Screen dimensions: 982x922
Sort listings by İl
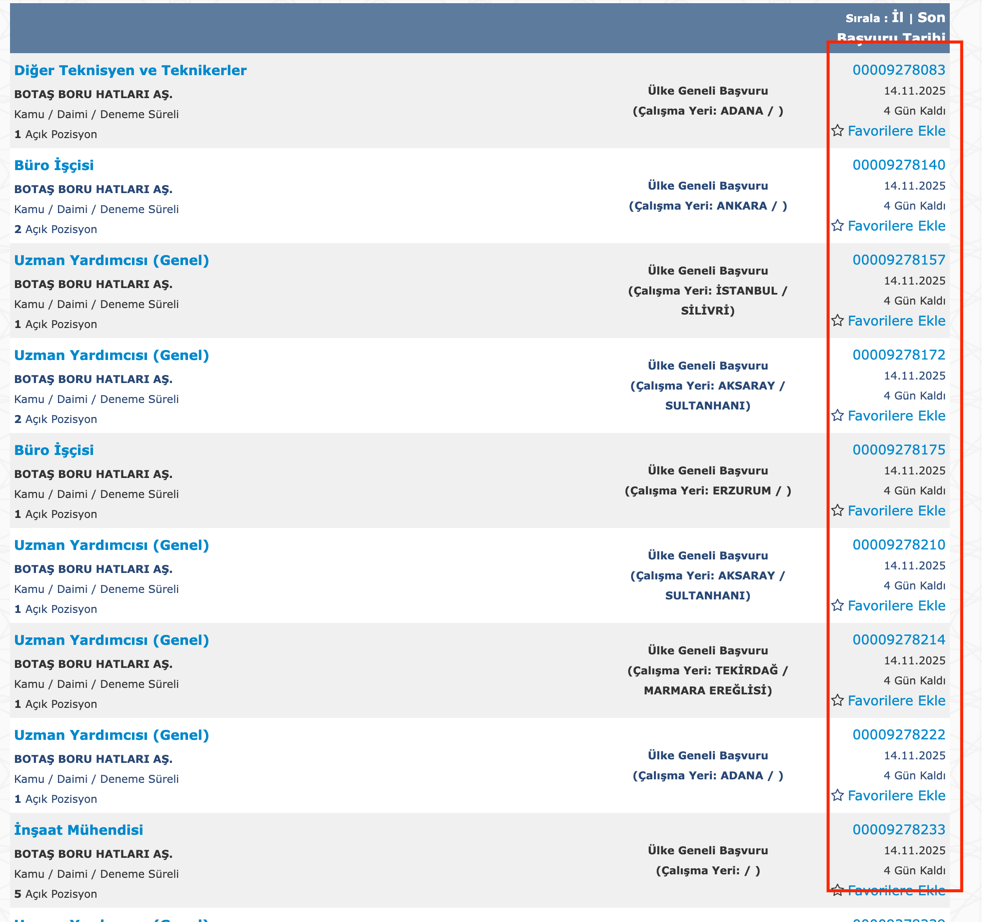(x=897, y=17)
